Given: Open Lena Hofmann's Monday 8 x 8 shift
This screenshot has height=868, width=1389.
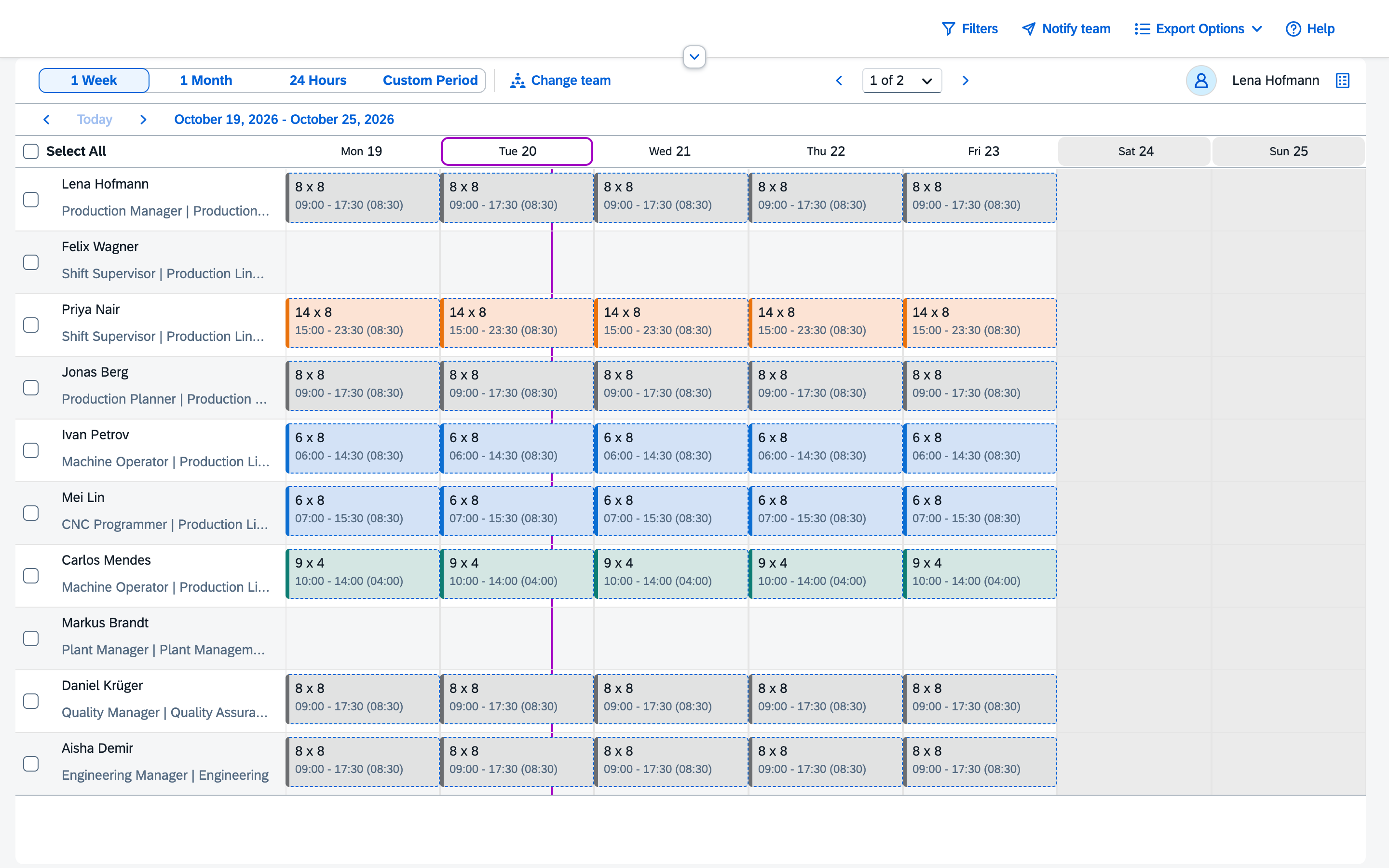Looking at the screenshot, I should 363,198.
